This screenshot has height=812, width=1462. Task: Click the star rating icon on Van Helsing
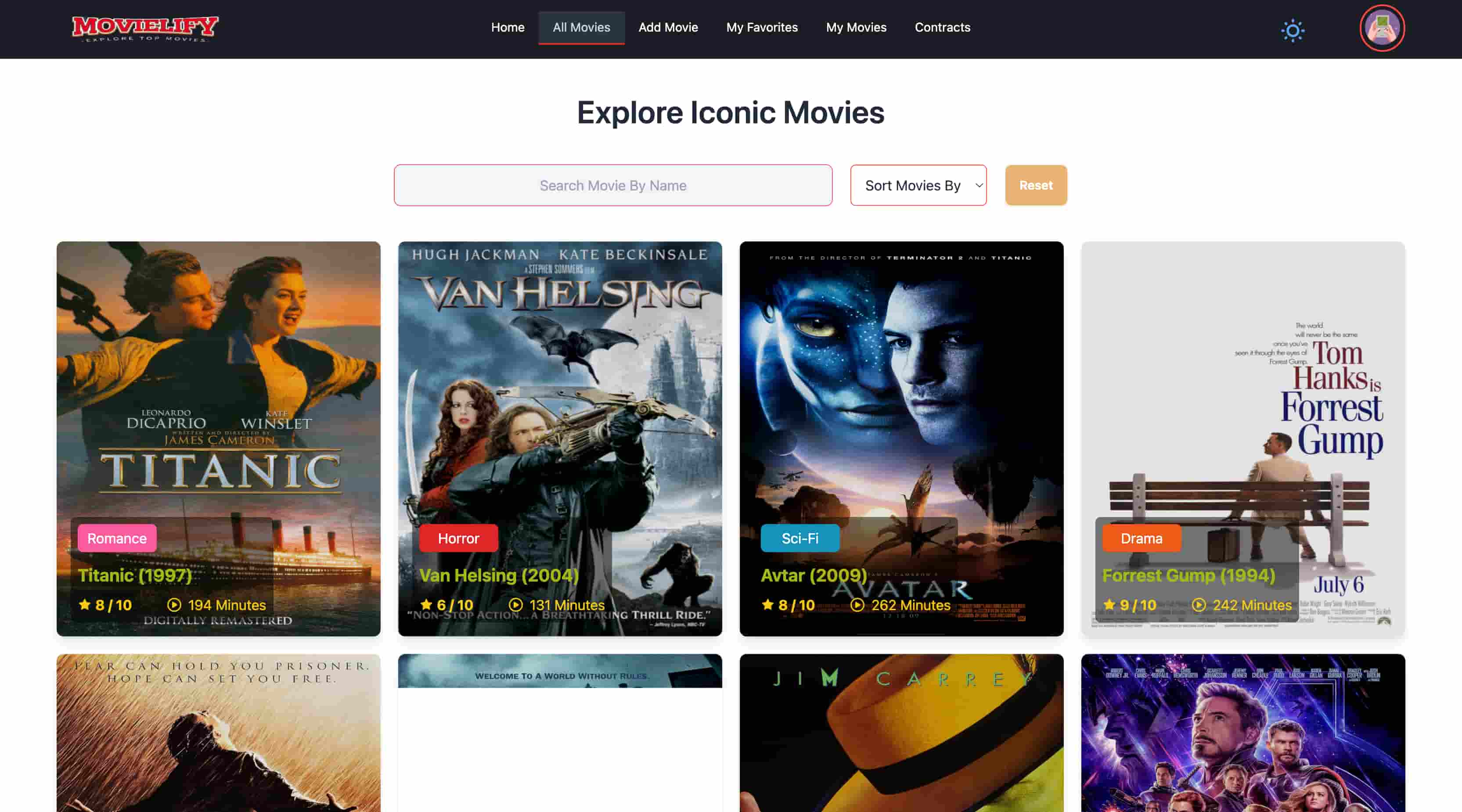click(x=426, y=604)
